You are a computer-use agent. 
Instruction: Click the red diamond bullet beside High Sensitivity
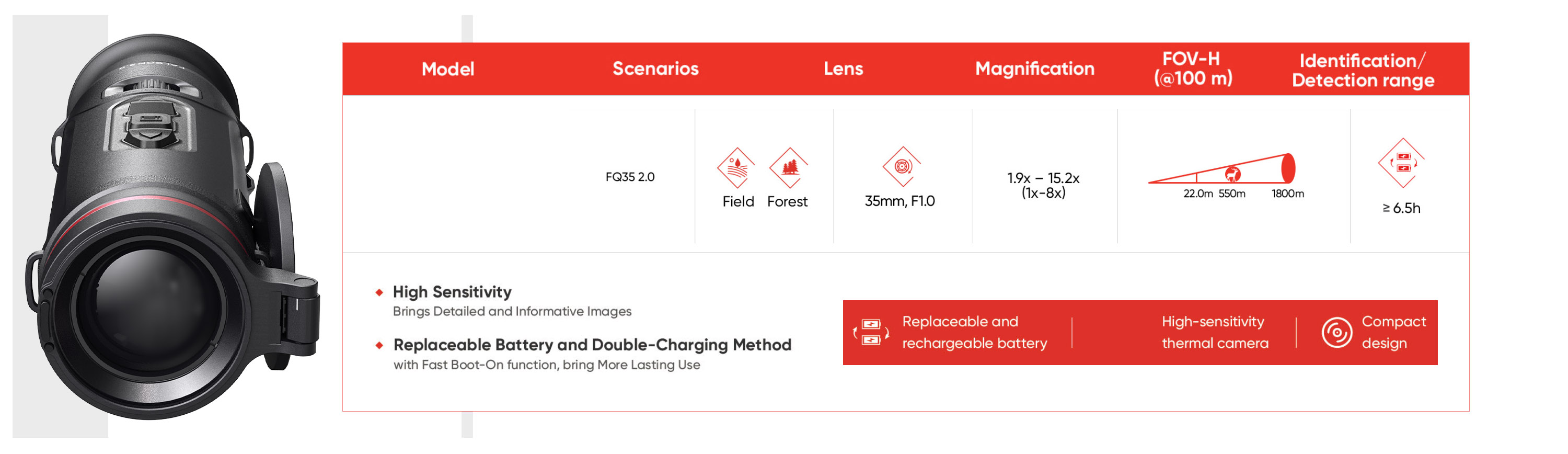(x=379, y=292)
